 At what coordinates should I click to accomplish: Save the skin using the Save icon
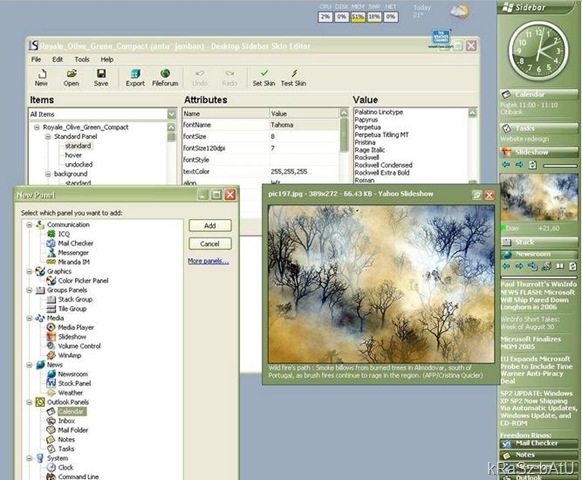pyautogui.click(x=101, y=78)
